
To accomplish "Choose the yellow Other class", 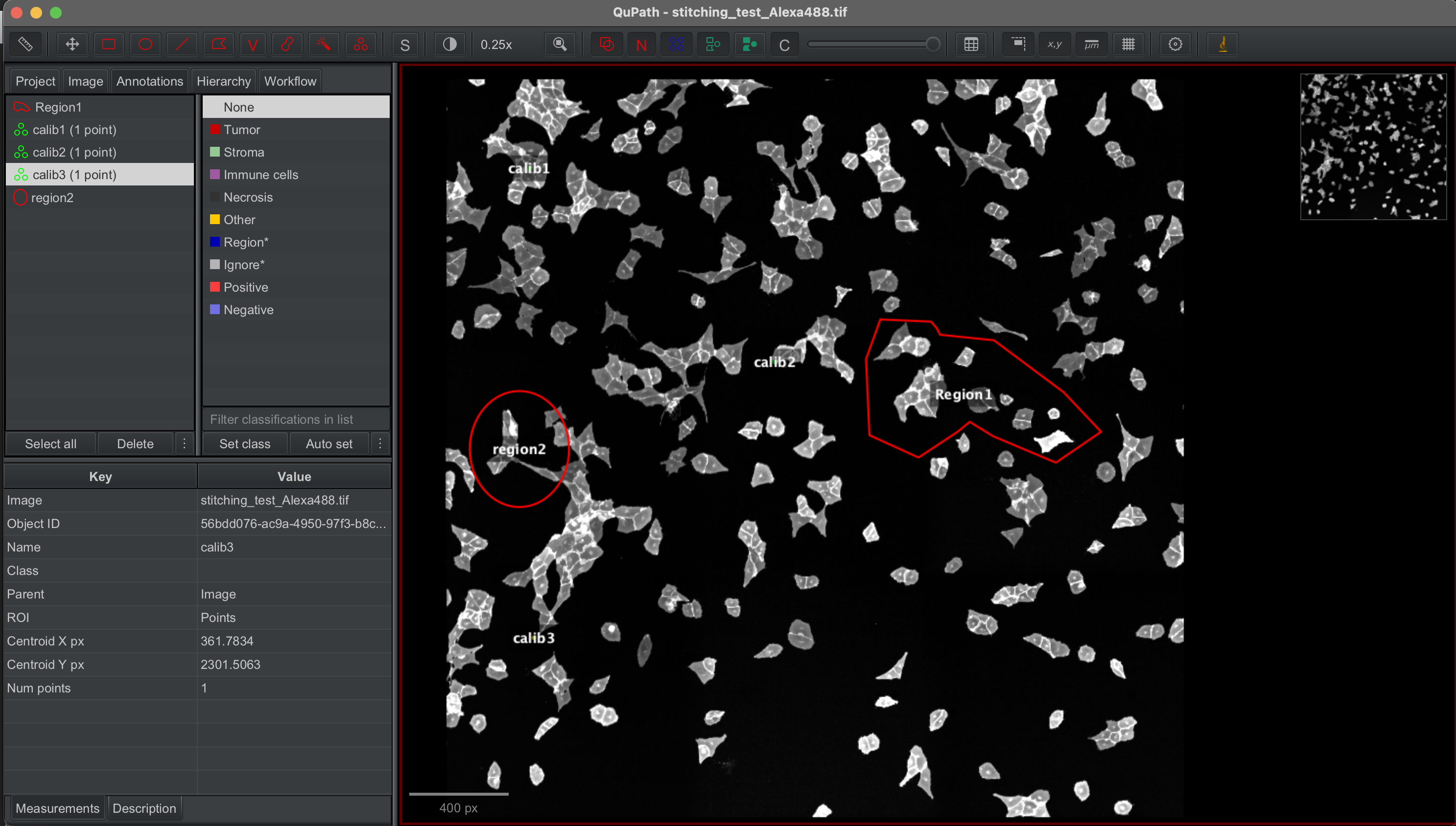I will click(x=296, y=220).
